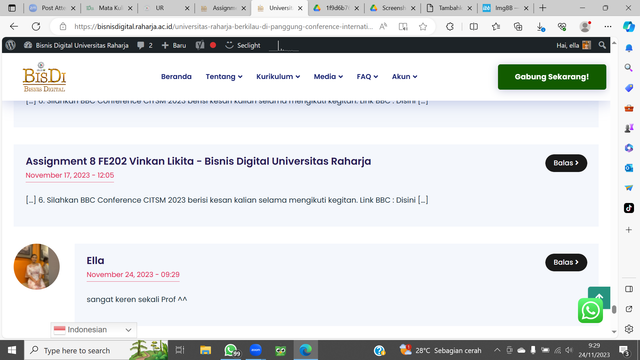Expand the Akun dropdown menu
This screenshot has width=640, height=360.
404,77
